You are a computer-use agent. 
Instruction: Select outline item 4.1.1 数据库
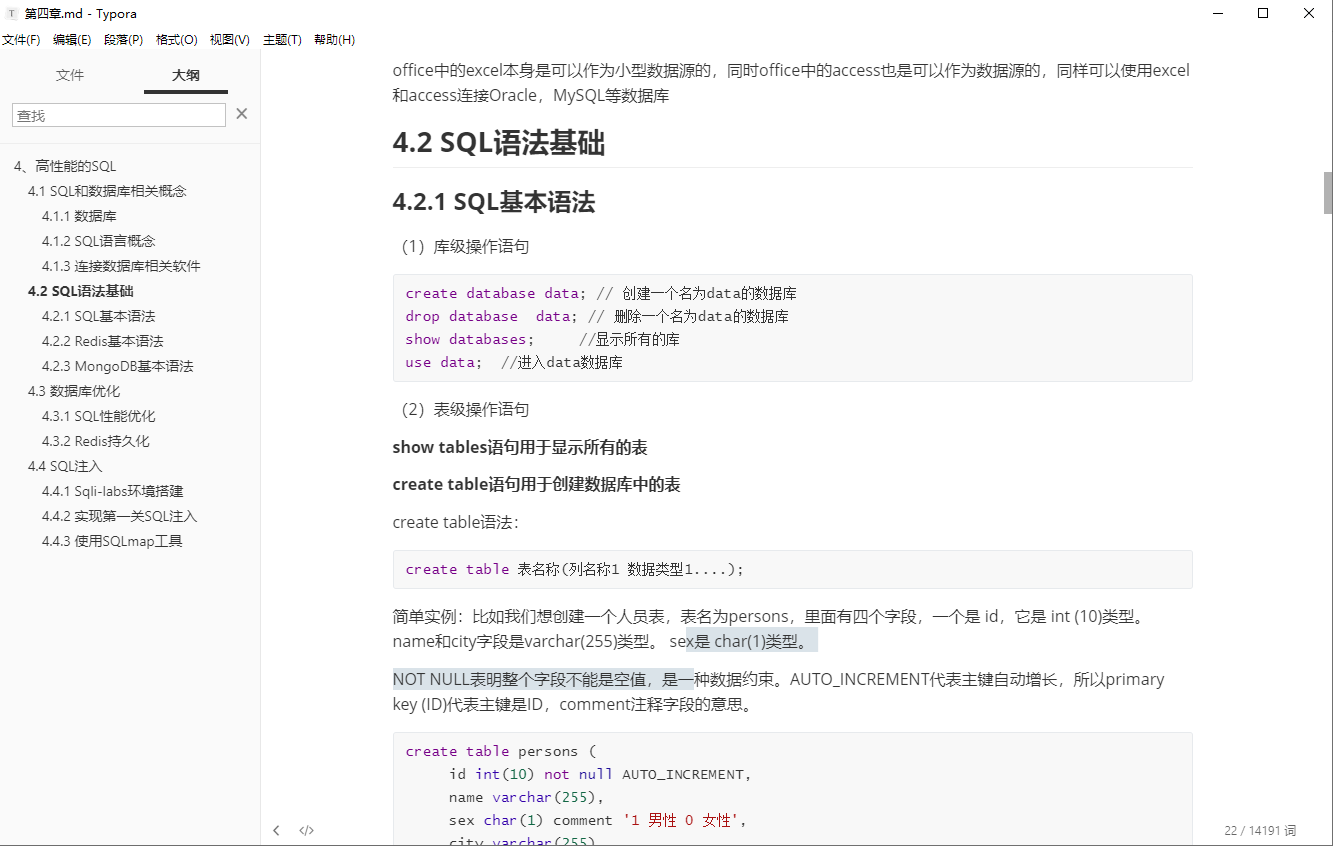(79, 216)
